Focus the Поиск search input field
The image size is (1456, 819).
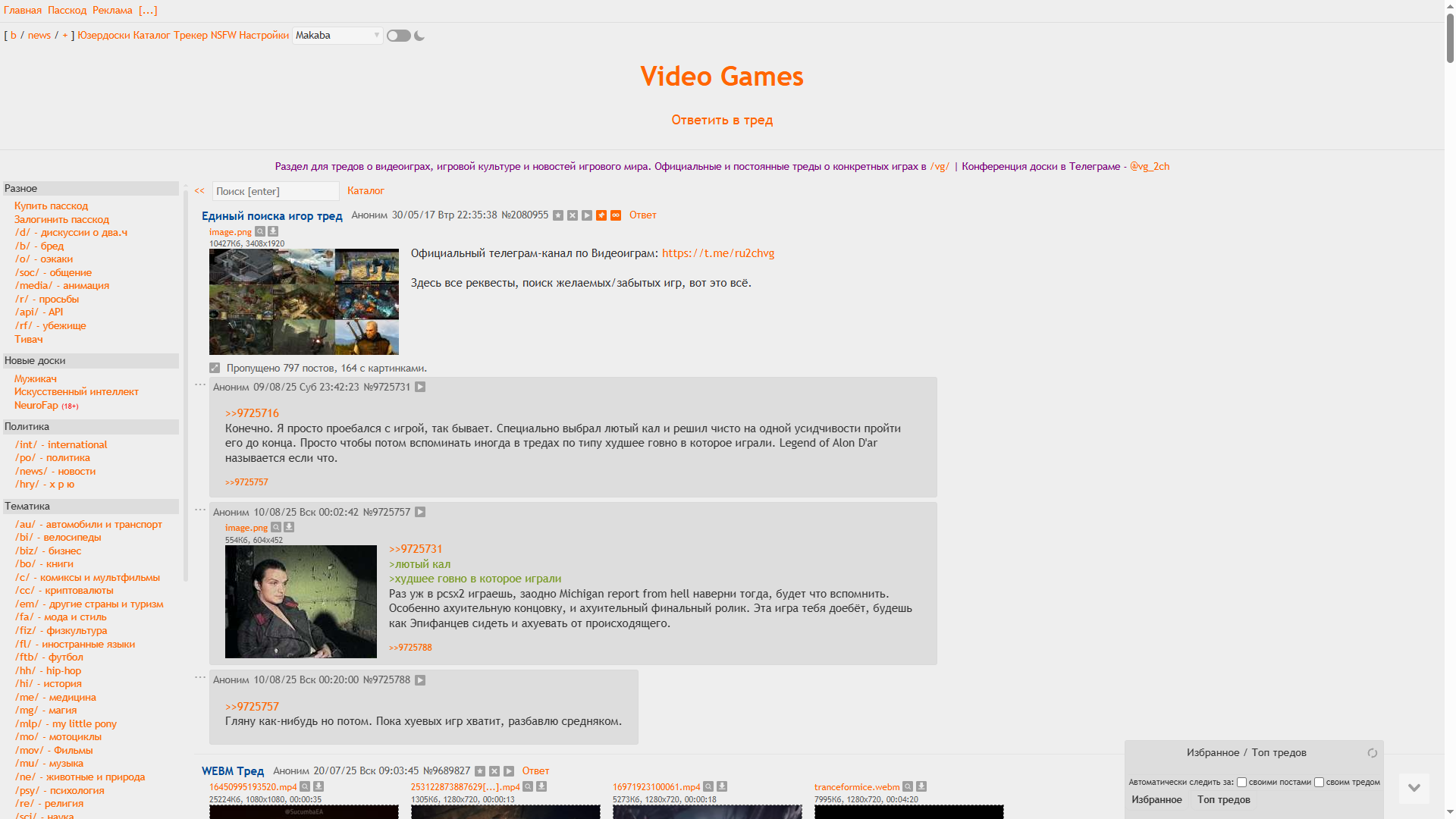(x=275, y=191)
